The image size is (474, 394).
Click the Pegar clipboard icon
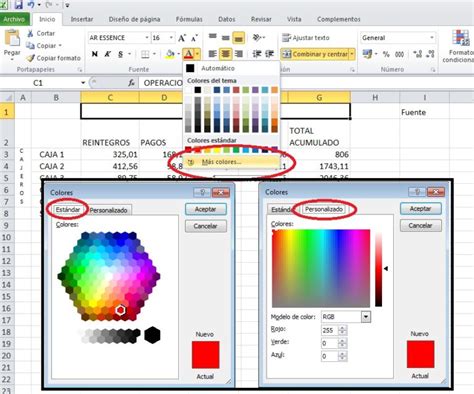(12, 37)
